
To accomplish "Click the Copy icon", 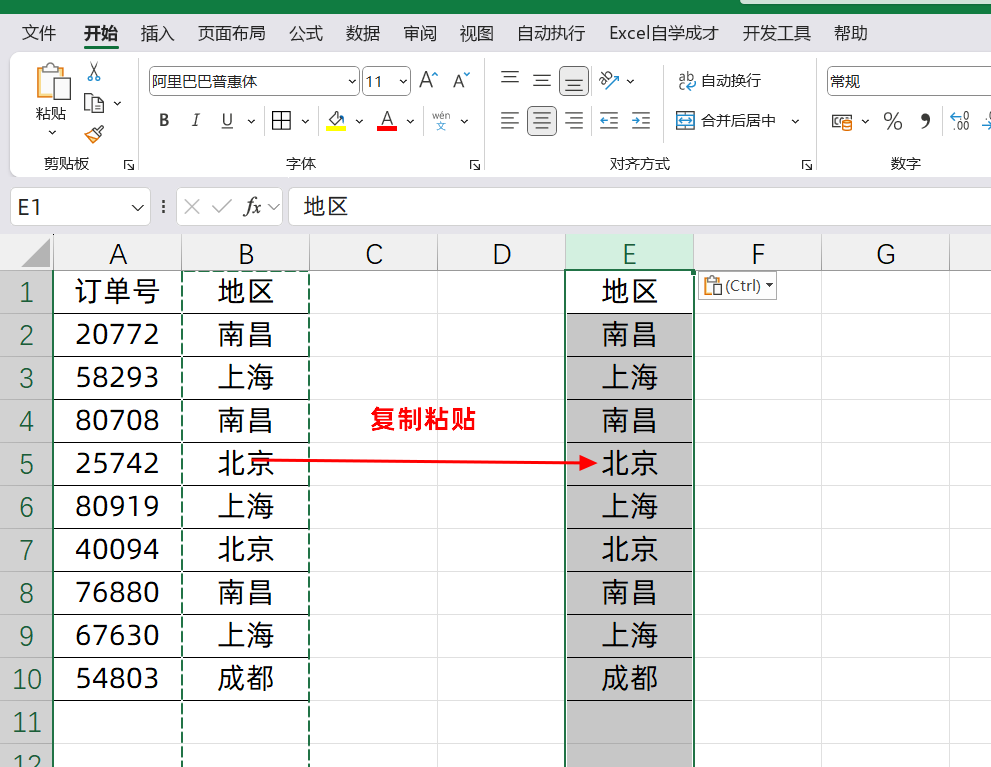I will (94, 102).
